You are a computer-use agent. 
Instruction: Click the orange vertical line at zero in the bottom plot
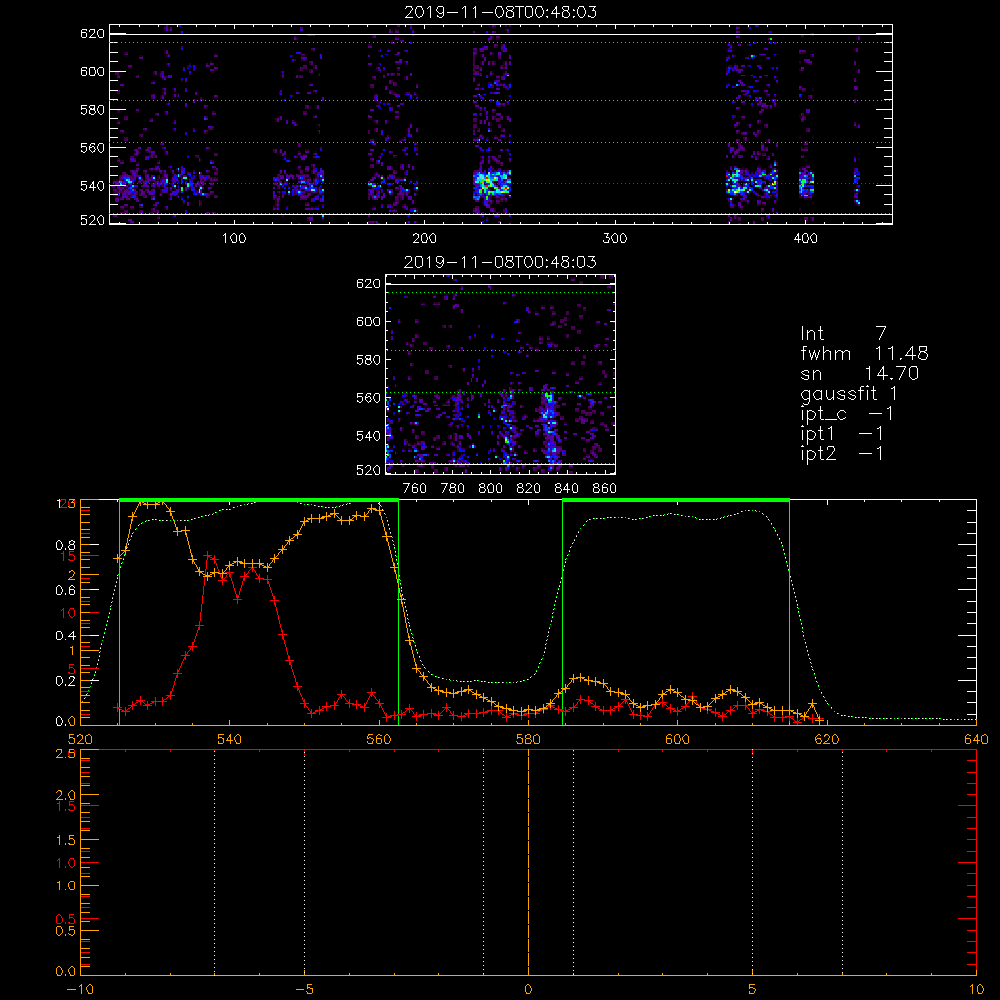pos(528,862)
